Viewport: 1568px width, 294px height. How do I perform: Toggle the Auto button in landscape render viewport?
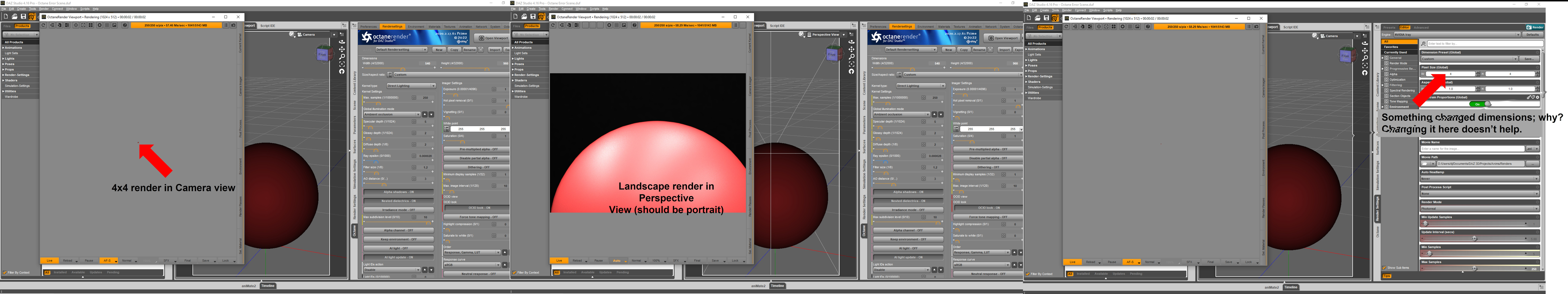617,261
